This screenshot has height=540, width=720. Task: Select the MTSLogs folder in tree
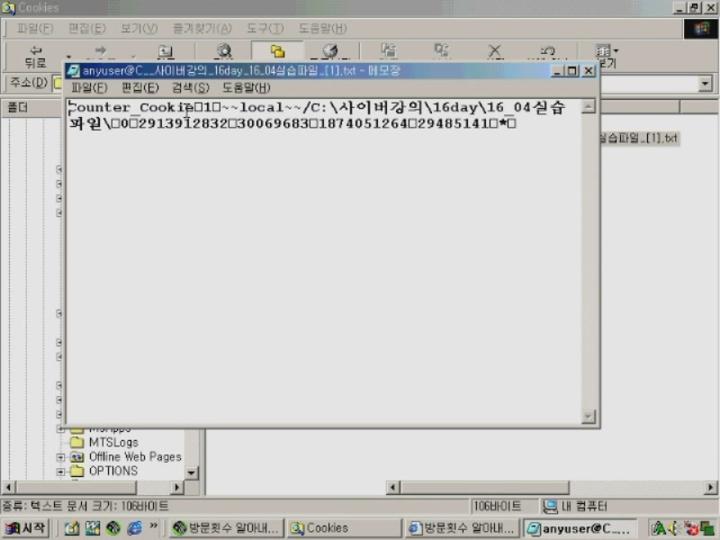click(x=113, y=442)
